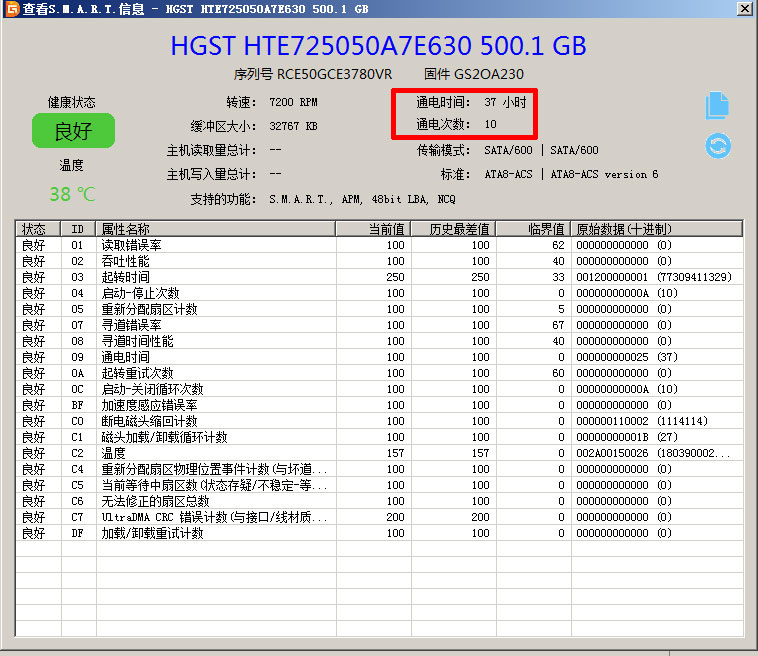Click the firmware value GS2OA230
This screenshot has height=656, width=758.
click(x=489, y=74)
